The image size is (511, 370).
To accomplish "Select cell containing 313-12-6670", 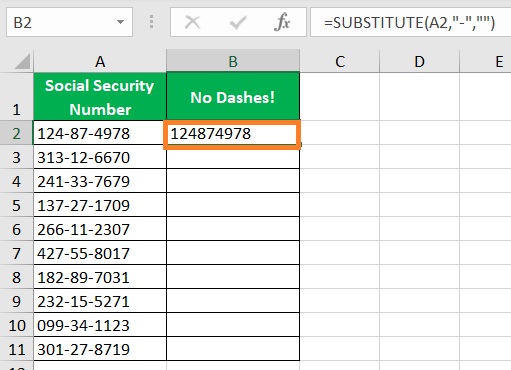I will click(100, 157).
